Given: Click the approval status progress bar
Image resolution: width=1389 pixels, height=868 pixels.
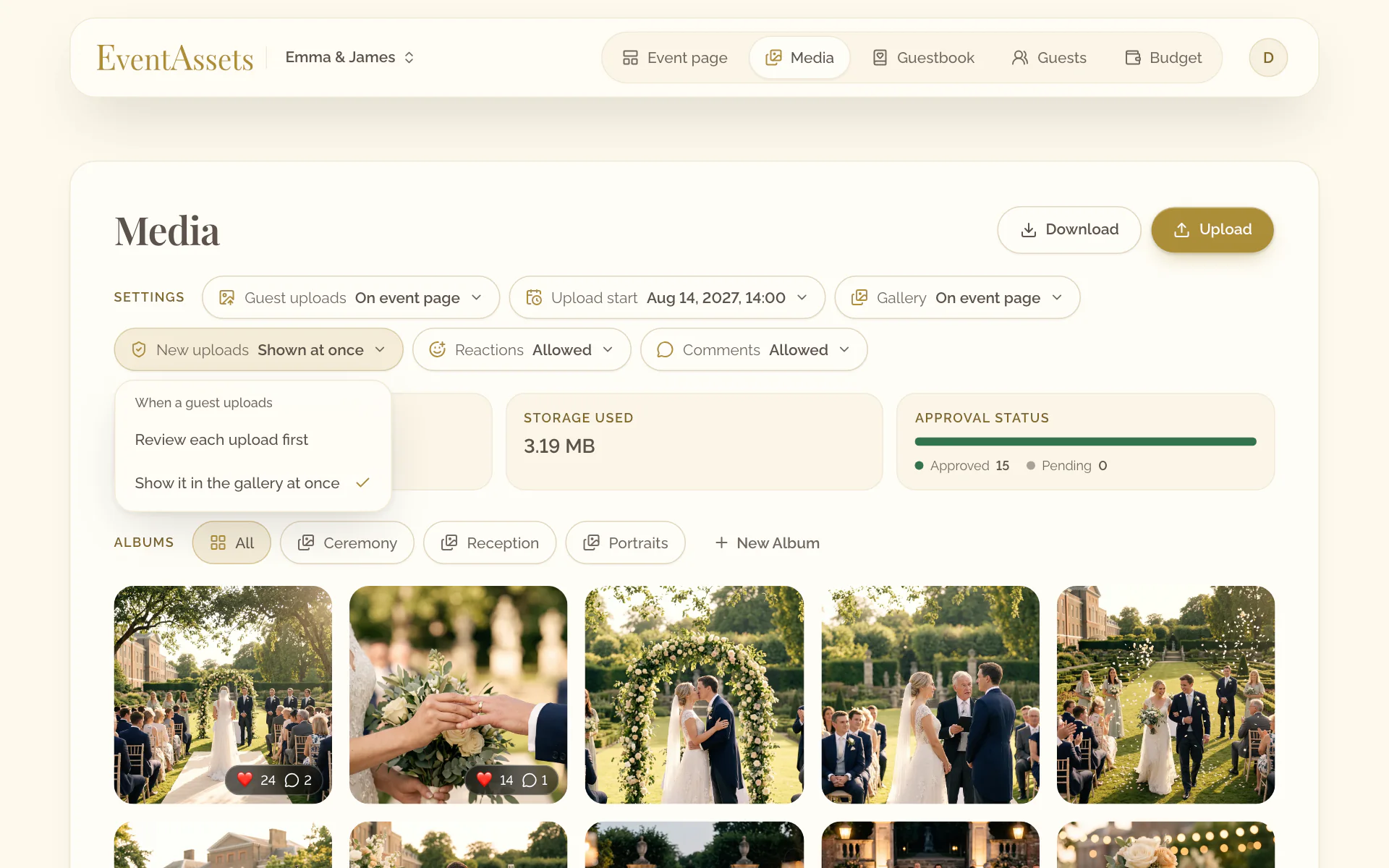Looking at the screenshot, I should coord(1085,441).
